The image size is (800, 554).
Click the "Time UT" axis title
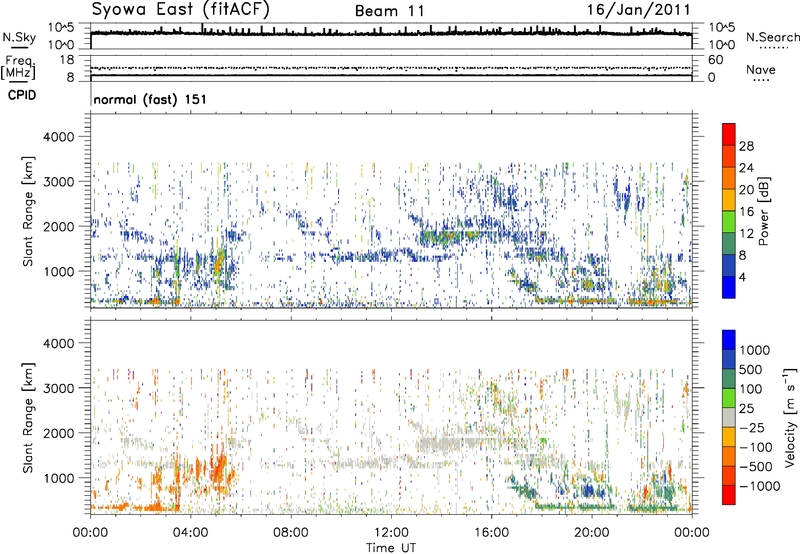[x=391, y=548]
